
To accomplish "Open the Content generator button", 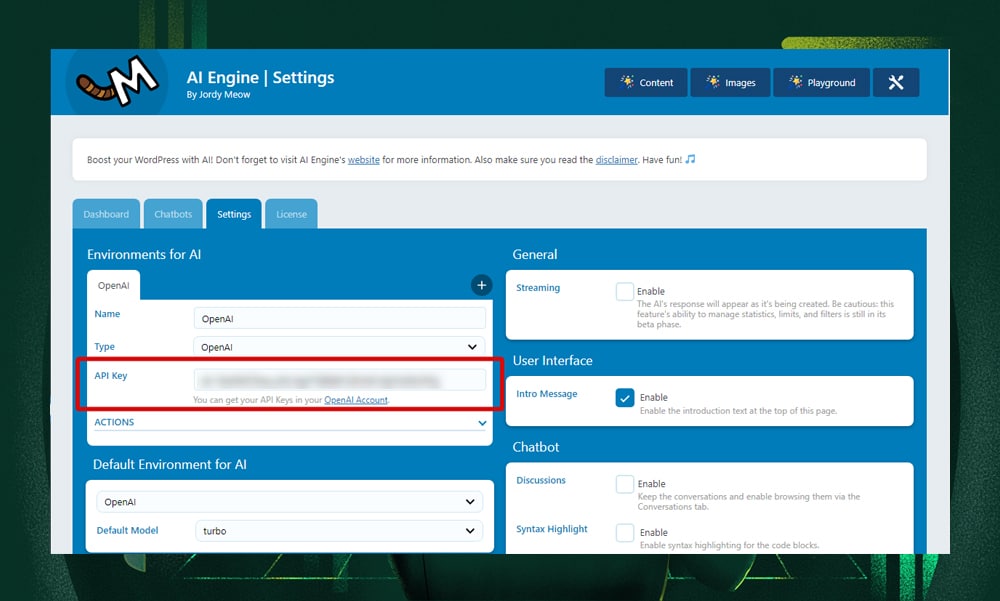I will click(x=646, y=83).
